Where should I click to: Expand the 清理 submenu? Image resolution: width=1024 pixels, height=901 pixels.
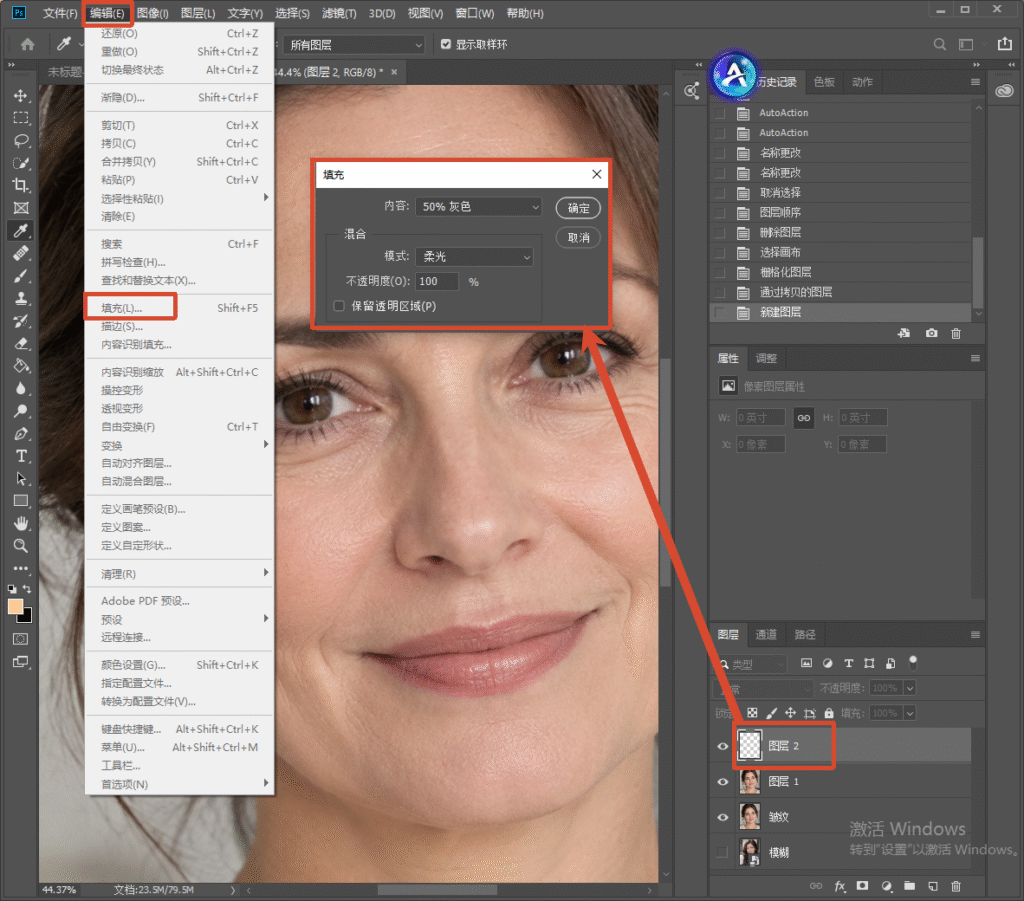(180, 574)
